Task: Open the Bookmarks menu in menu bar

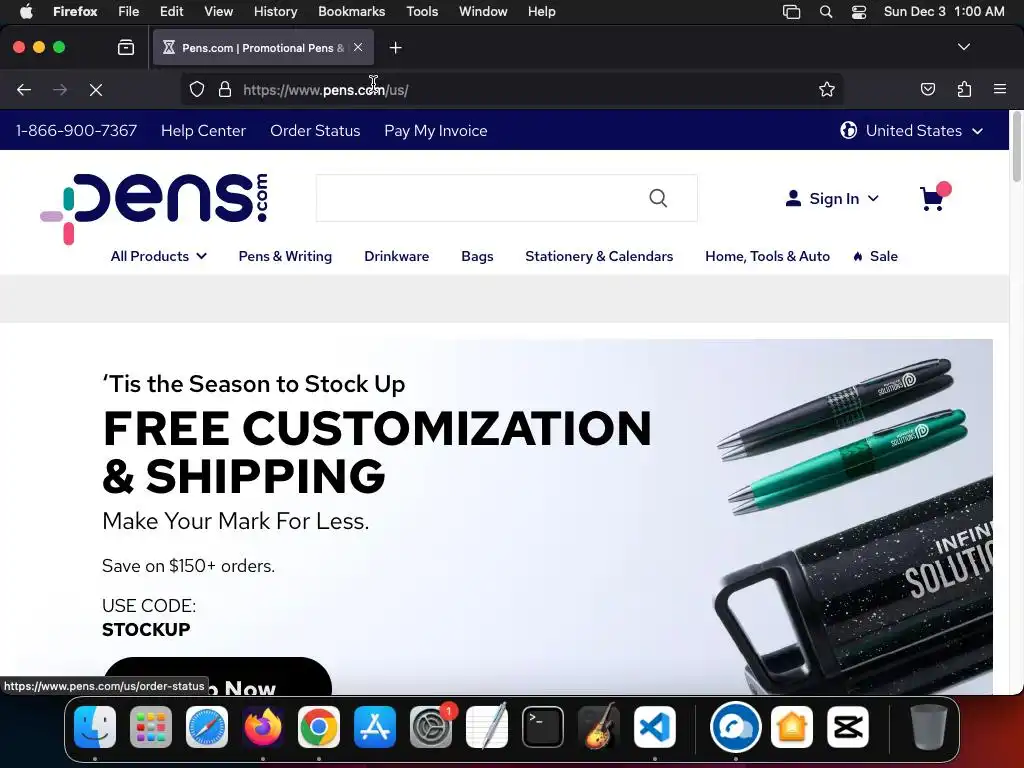Action: [351, 12]
